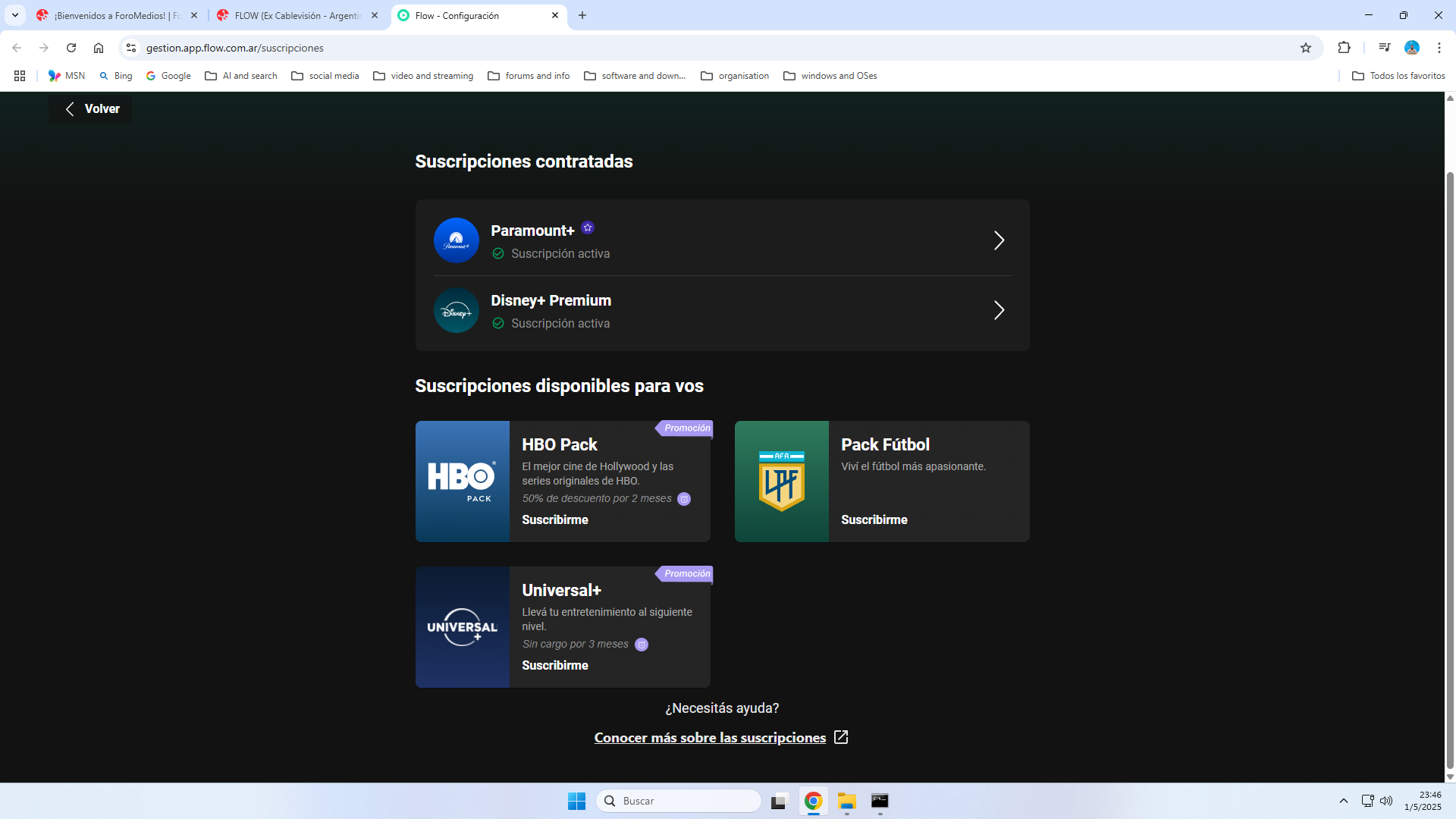Click the scrollbar down arrow
Screen dimensions: 1456x819
pos(1450,777)
